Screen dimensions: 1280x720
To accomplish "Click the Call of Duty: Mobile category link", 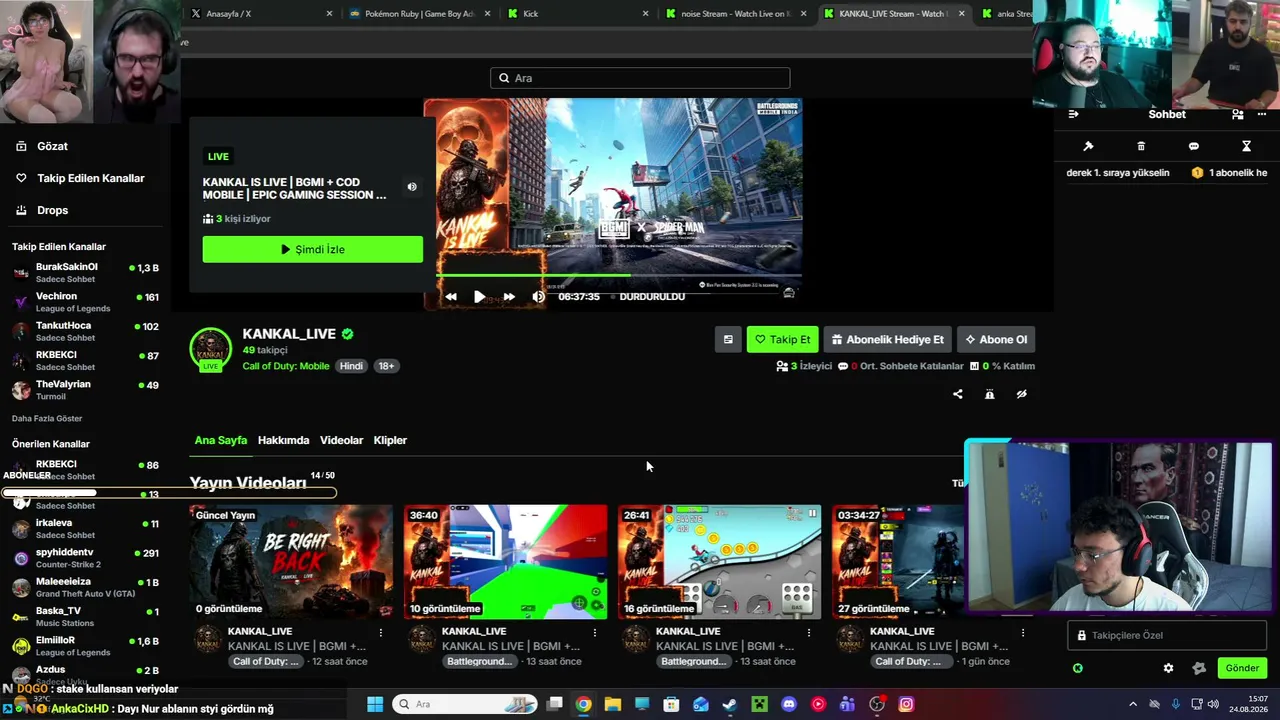I will (286, 366).
